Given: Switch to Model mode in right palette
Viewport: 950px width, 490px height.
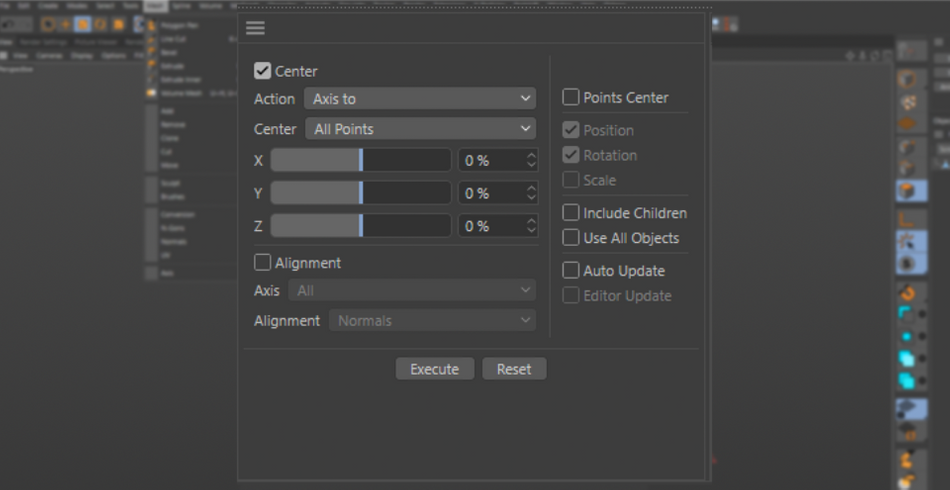Looking at the screenshot, I should (x=907, y=80).
